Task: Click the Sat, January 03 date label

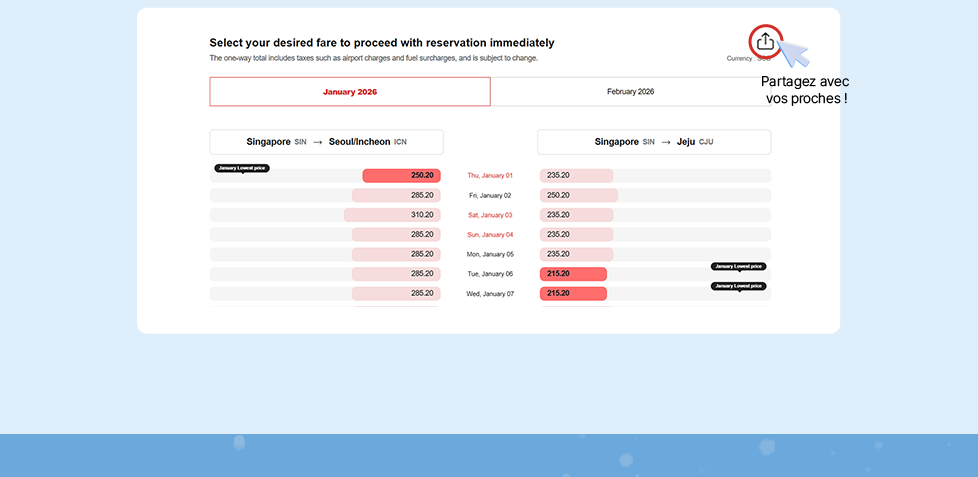Action: 490,215
